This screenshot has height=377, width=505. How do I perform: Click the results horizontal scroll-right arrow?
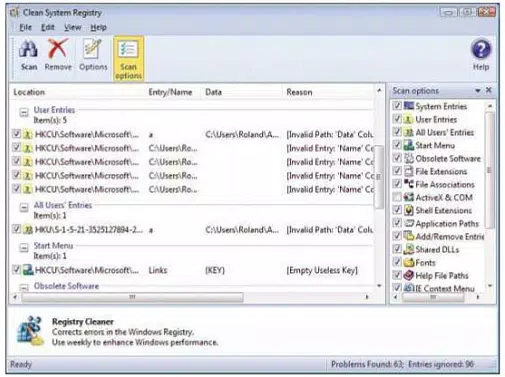coord(367,297)
